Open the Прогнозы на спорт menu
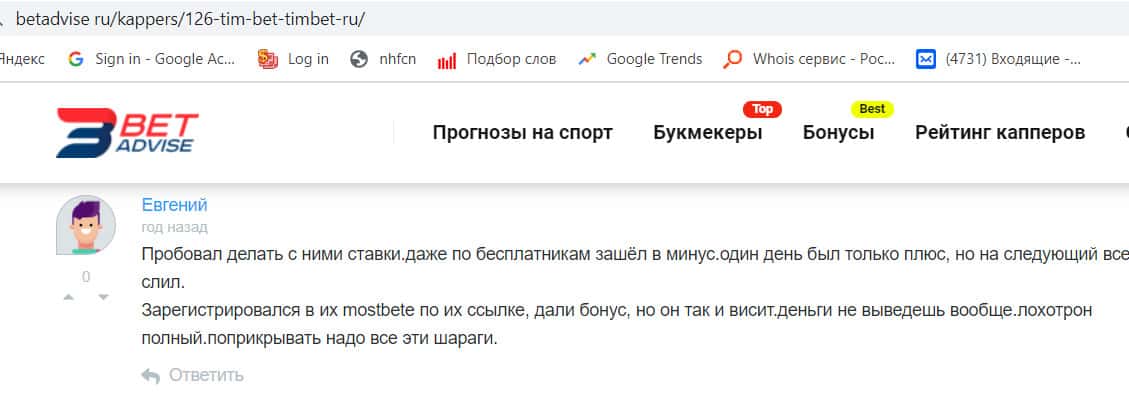This screenshot has width=1129, height=405. [522, 133]
